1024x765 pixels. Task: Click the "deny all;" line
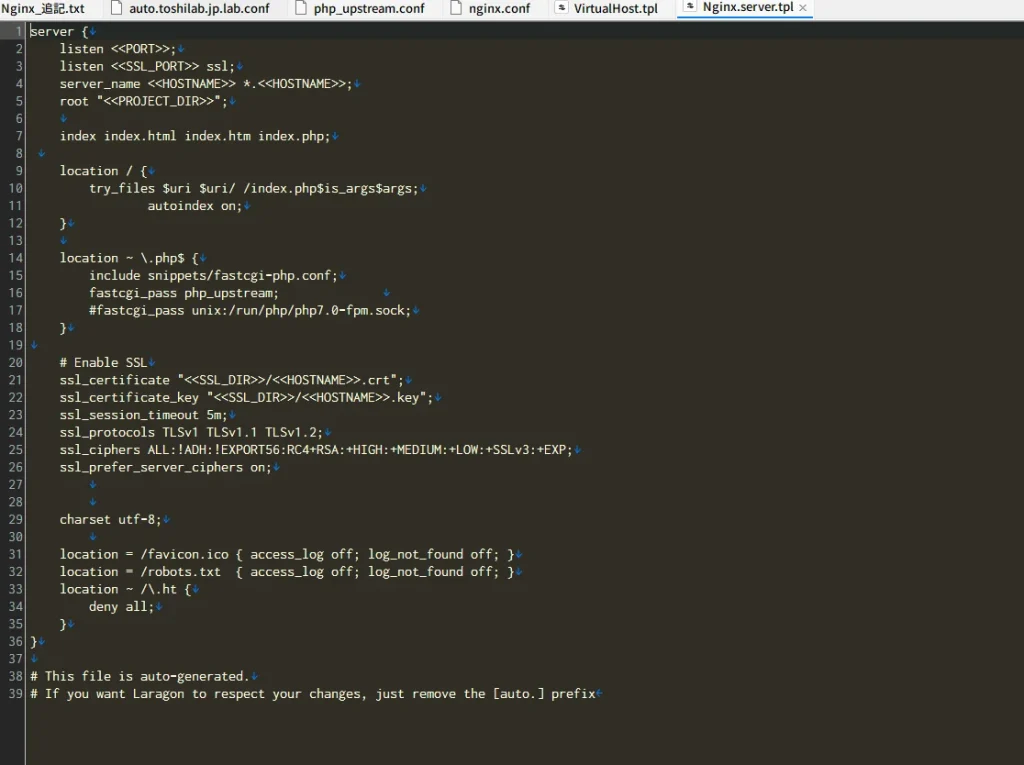pos(121,607)
